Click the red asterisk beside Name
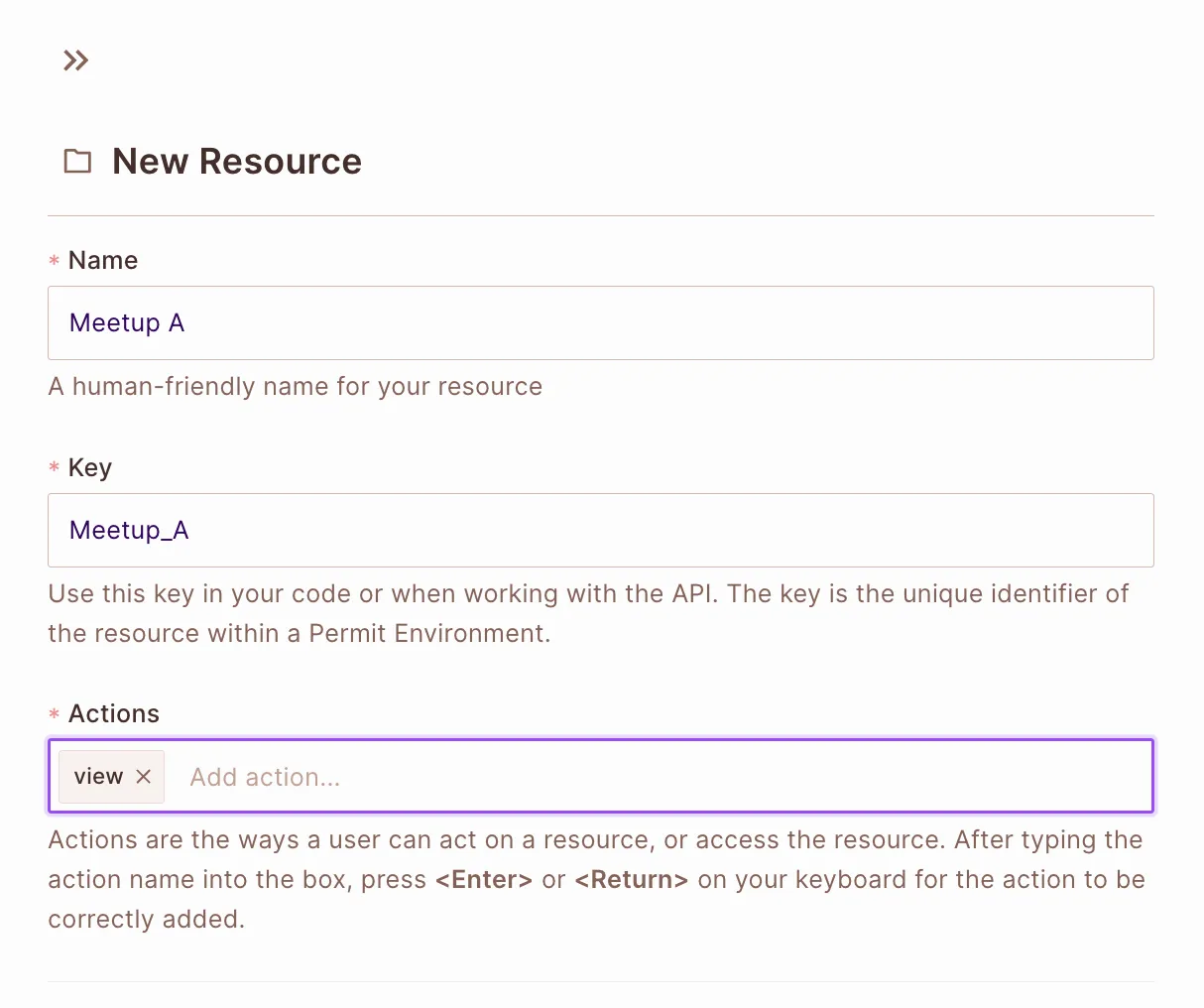The height and width of the screenshot is (1008, 1204). pyautogui.click(x=55, y=261)
